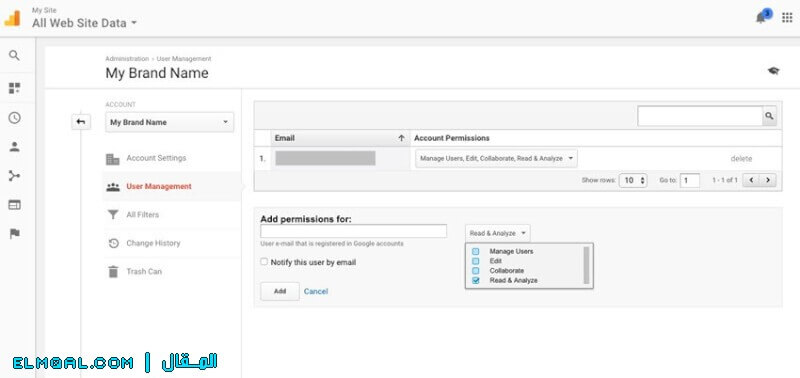The image size is (800, 378).
Task: Check the Manage Users permission
Action: click(476, 251)
